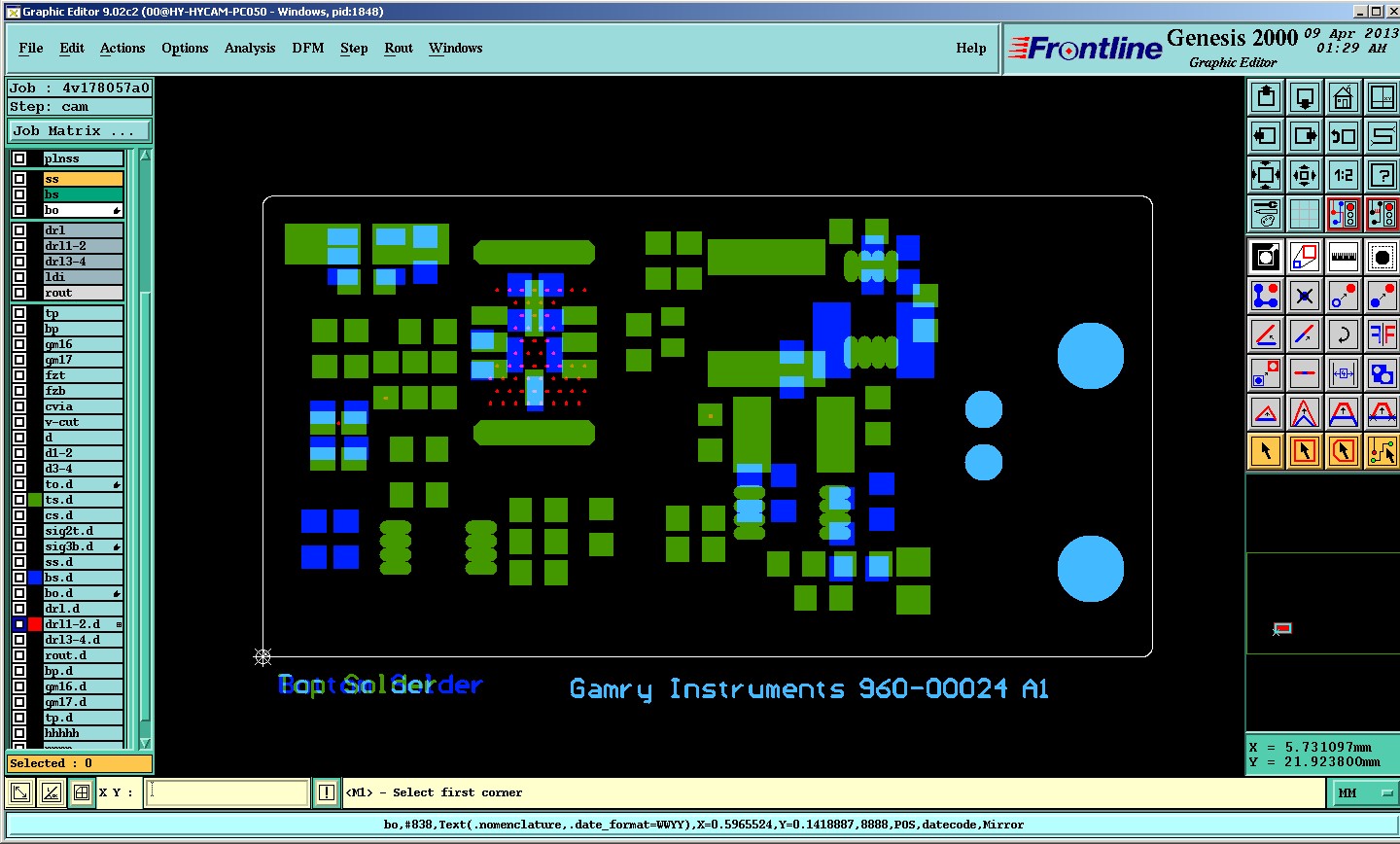Toggle checkbox for the rout layer

pyautogui.click(x=19, y=293)
